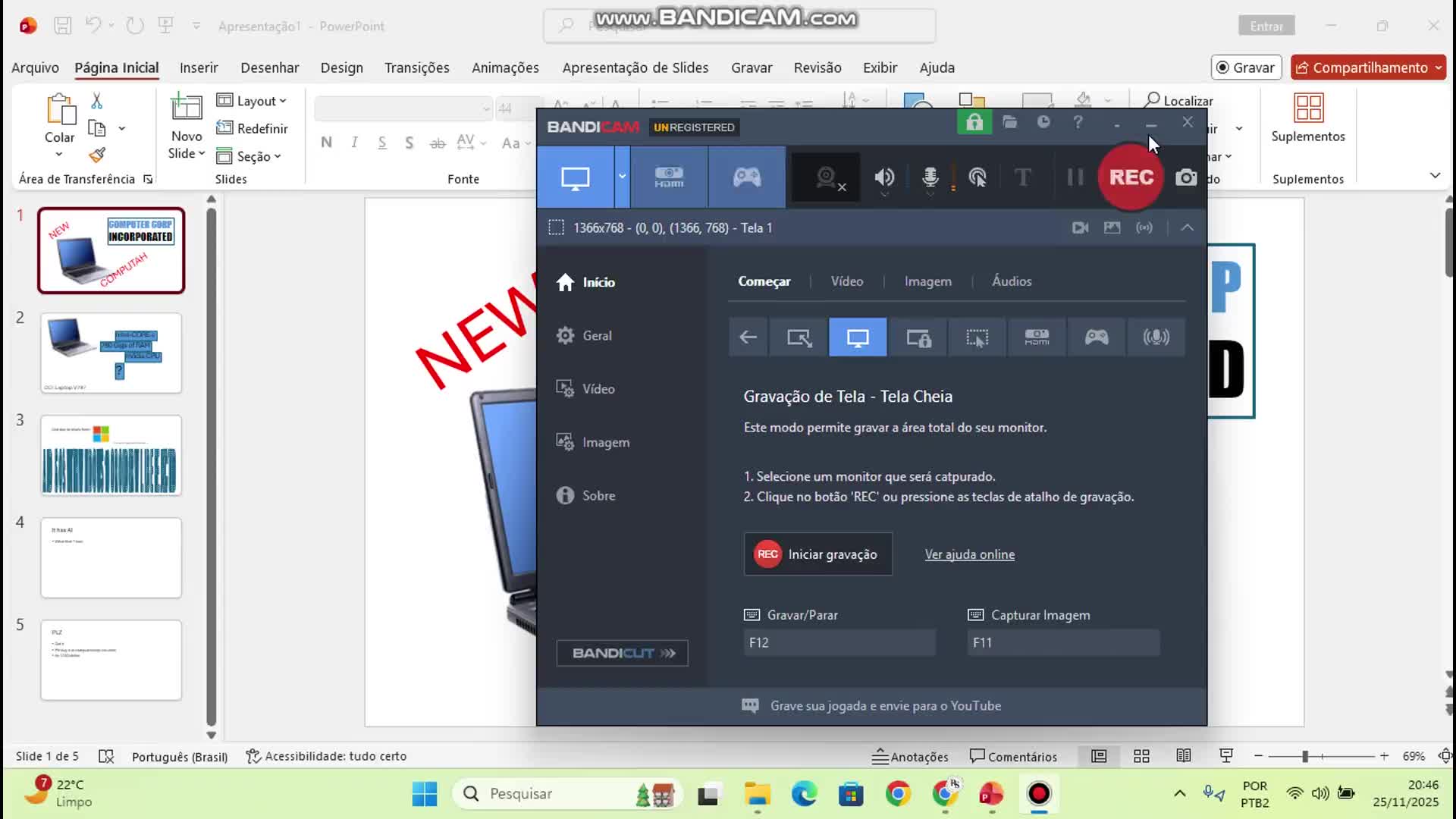Click the camera screenshot icon in Bandicam
The image size is (1456, 819).
click(x=1186, y=177)
